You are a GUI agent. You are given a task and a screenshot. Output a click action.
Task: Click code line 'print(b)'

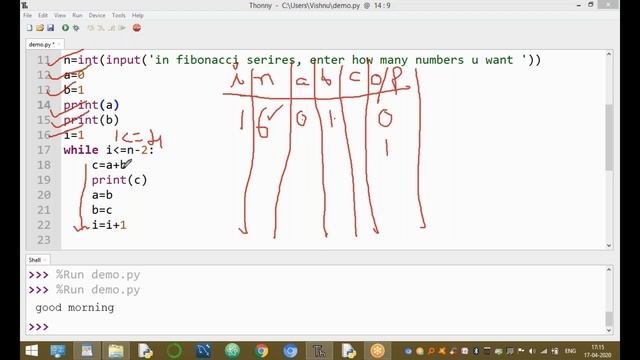click(x=91, y=120)
